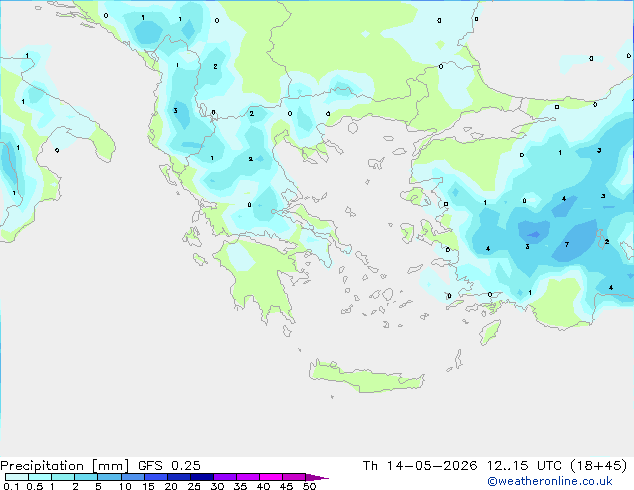
Task: Select the 15–20 mm legend swatch
Action: click(x=156, y=477)
